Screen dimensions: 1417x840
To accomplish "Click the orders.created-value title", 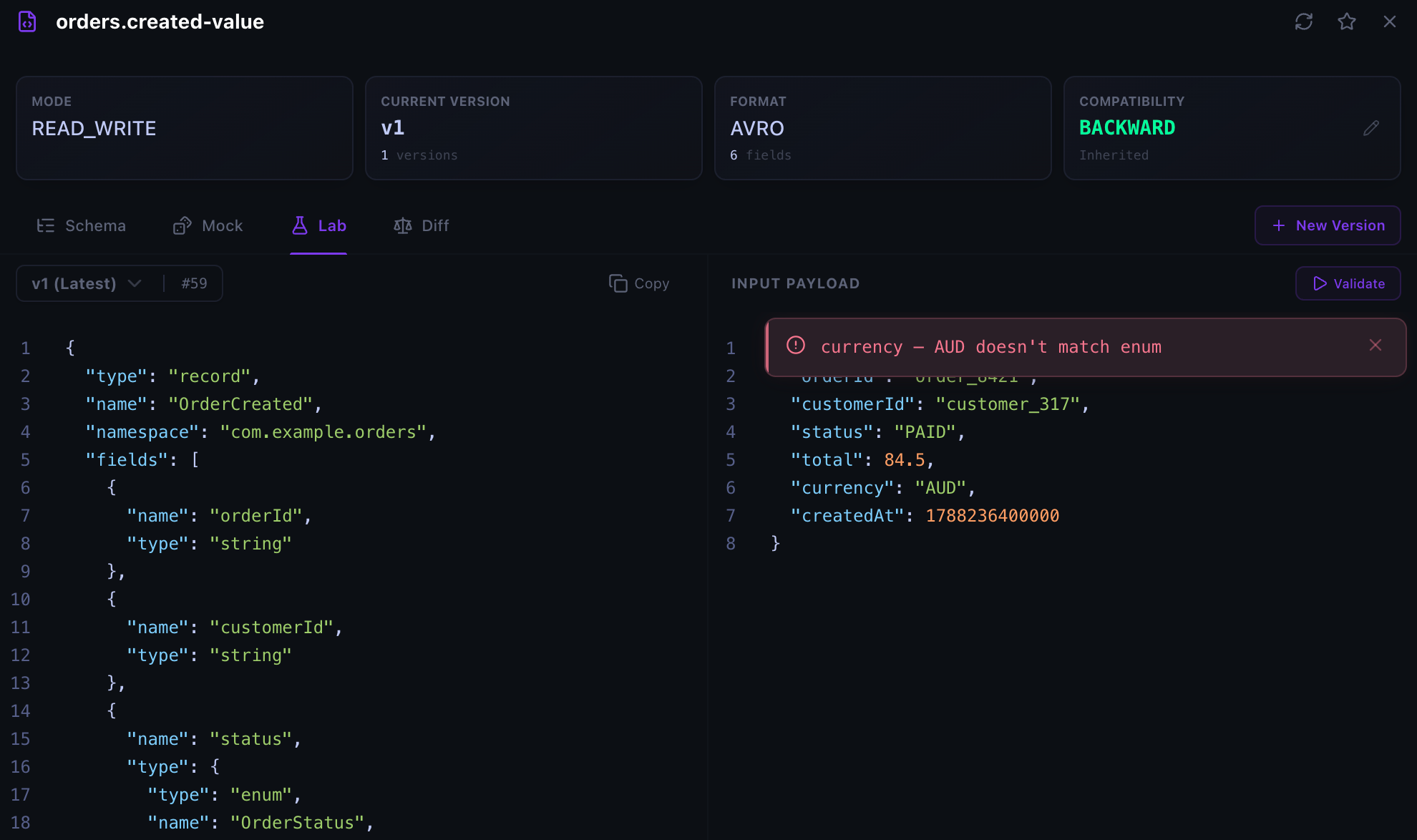I will coord(160,21).
